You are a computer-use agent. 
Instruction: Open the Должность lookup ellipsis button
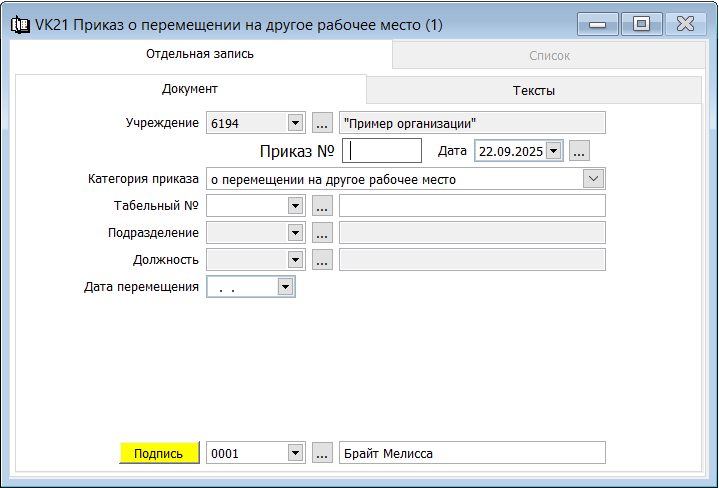[322, 260]
